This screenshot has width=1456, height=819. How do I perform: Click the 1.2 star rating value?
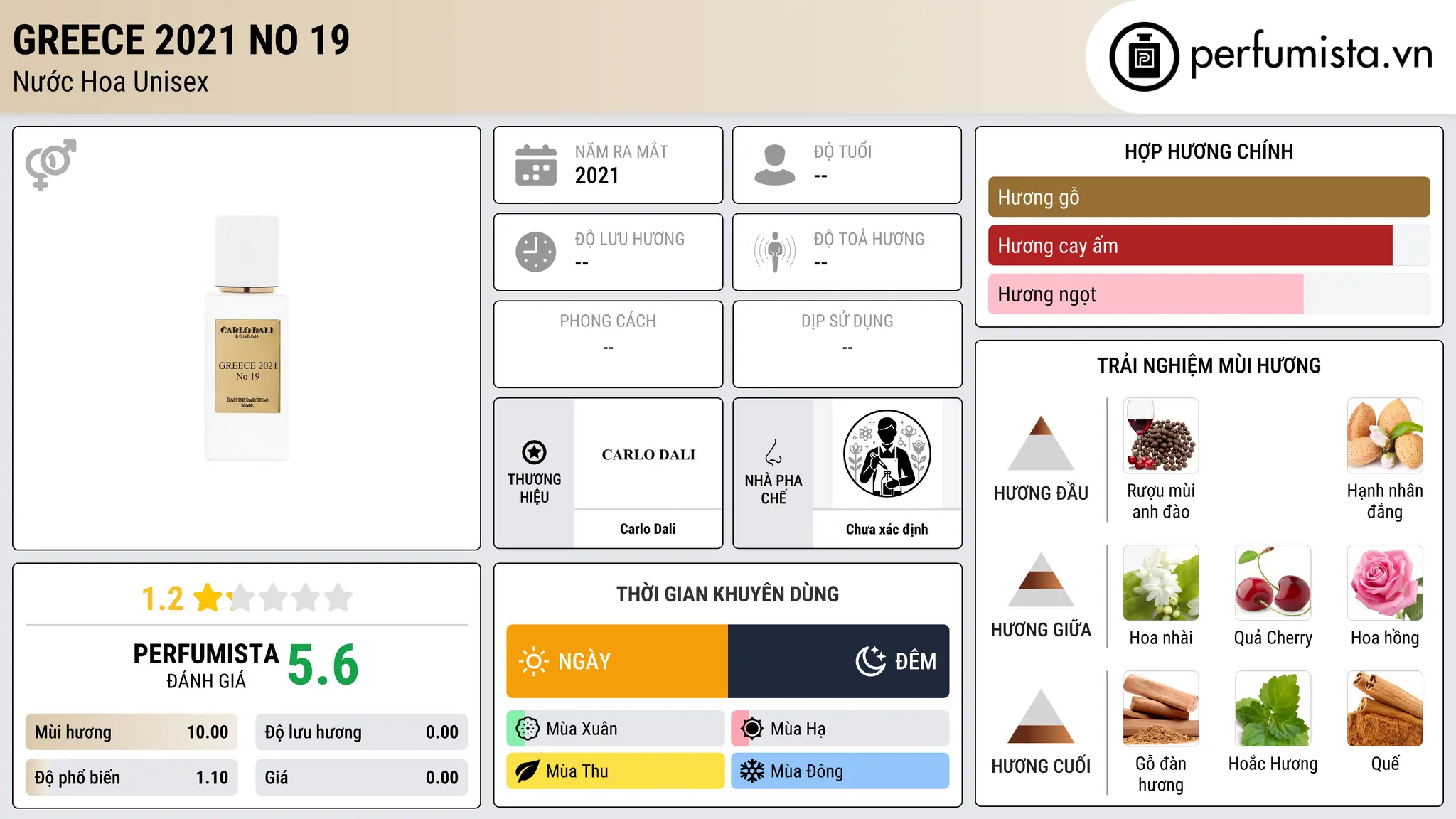point(162,599)
